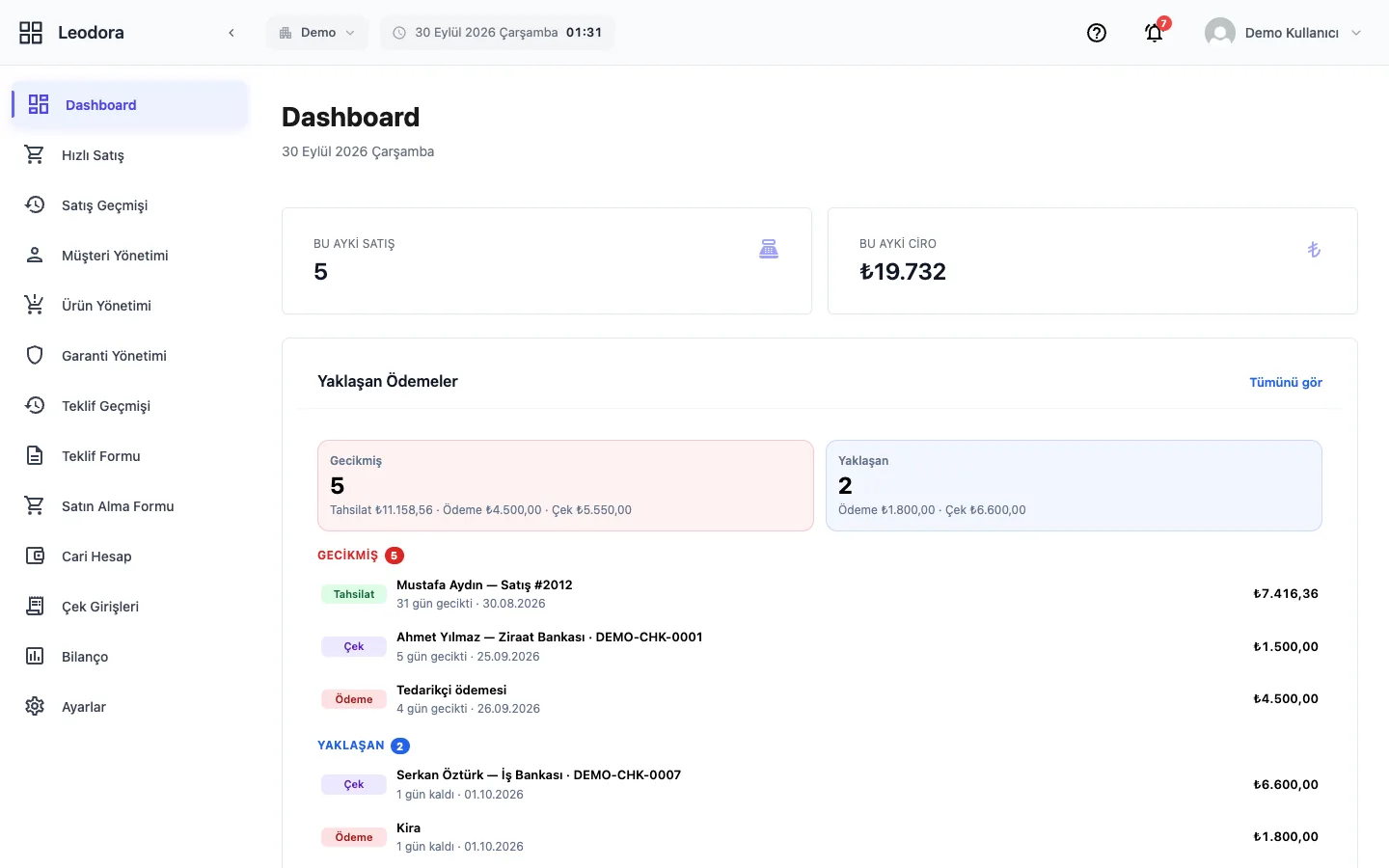
Task: Click the Leodora logo grid icon
Action: [x=31, y=33]
